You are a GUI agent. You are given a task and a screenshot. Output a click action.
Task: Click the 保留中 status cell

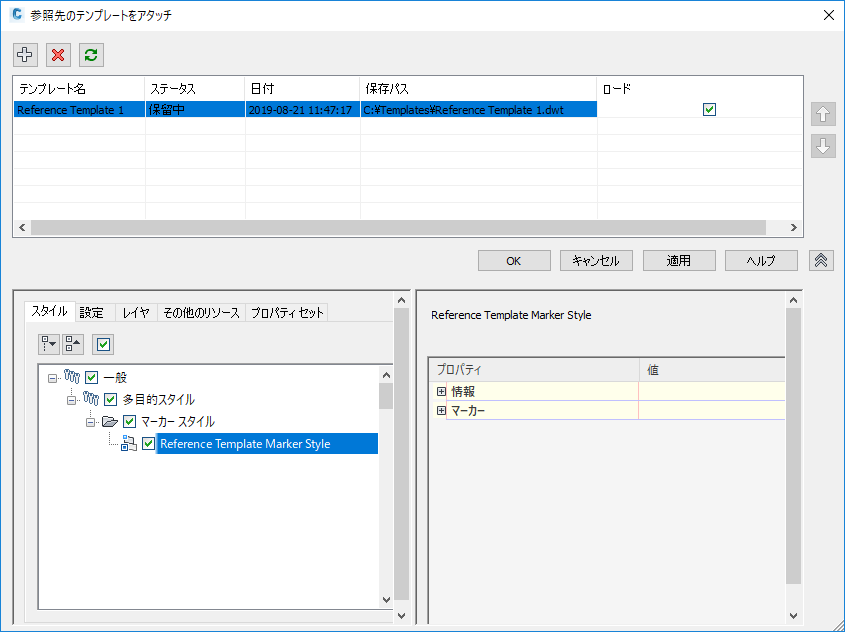pyautogui.click(x=195, y=110)
